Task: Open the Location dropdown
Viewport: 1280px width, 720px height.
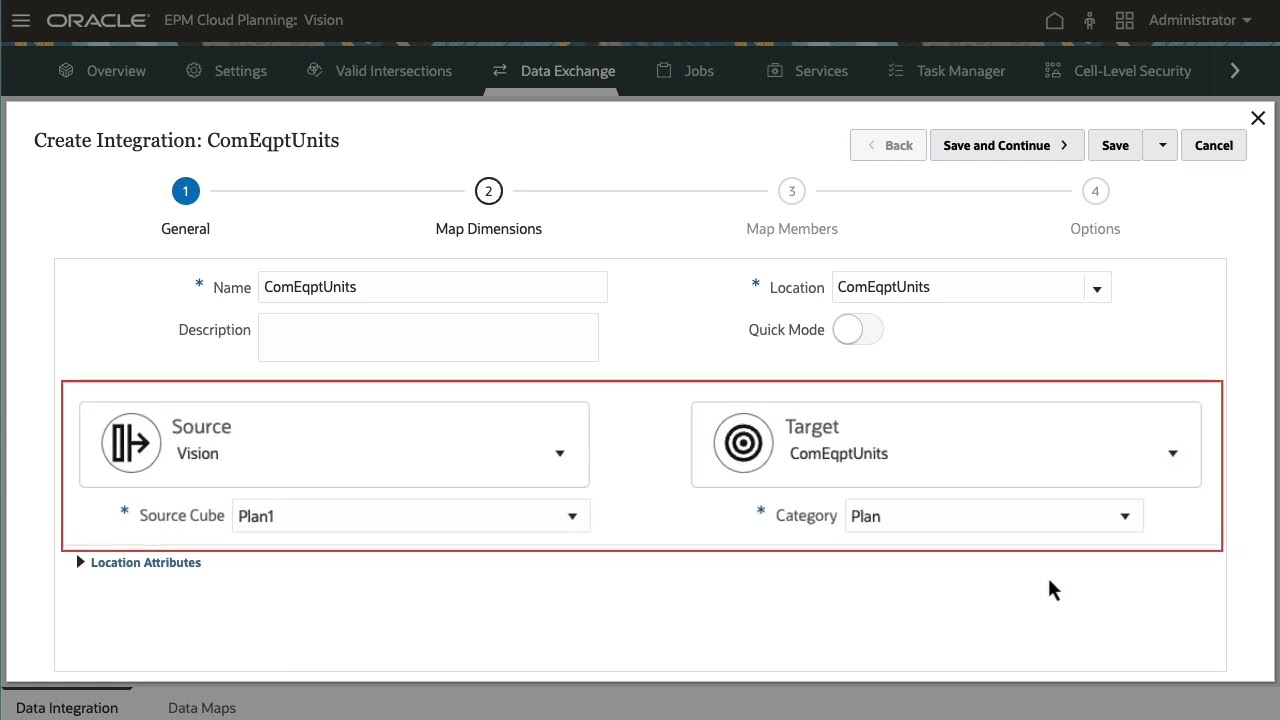Action: point(1097,288)
